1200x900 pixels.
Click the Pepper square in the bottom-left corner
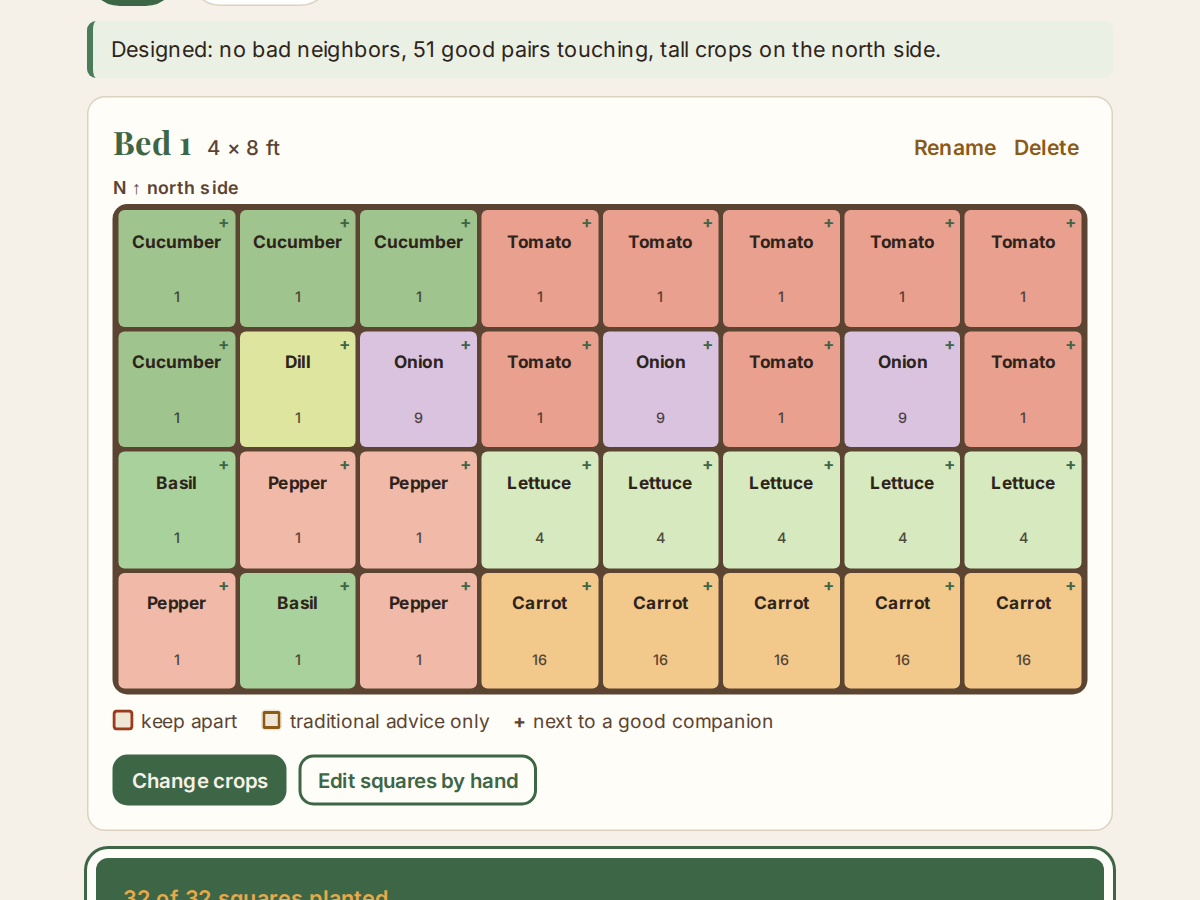tap(177, 631)
